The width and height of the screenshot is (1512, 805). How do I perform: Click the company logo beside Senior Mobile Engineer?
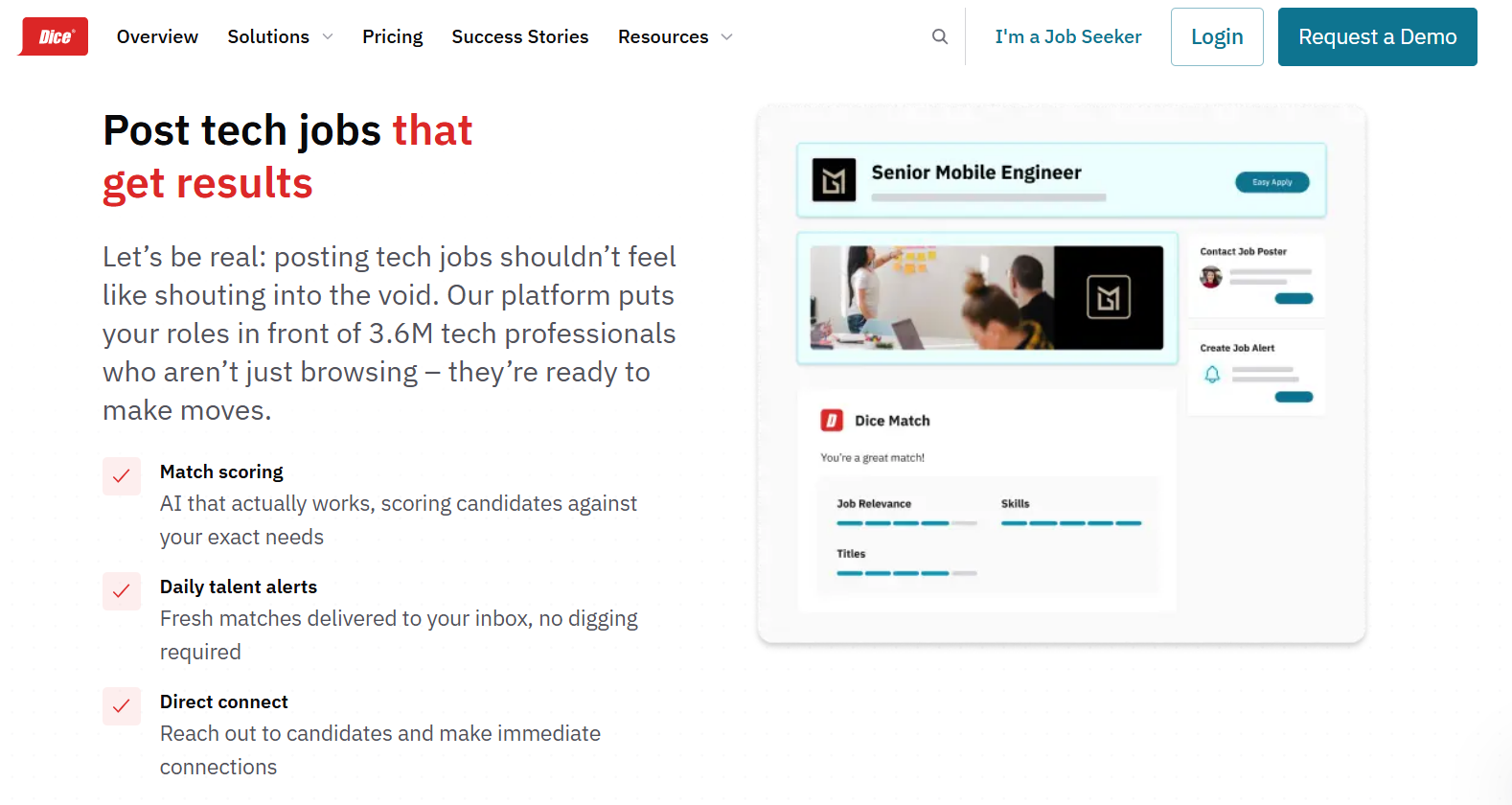coord(834,180)
